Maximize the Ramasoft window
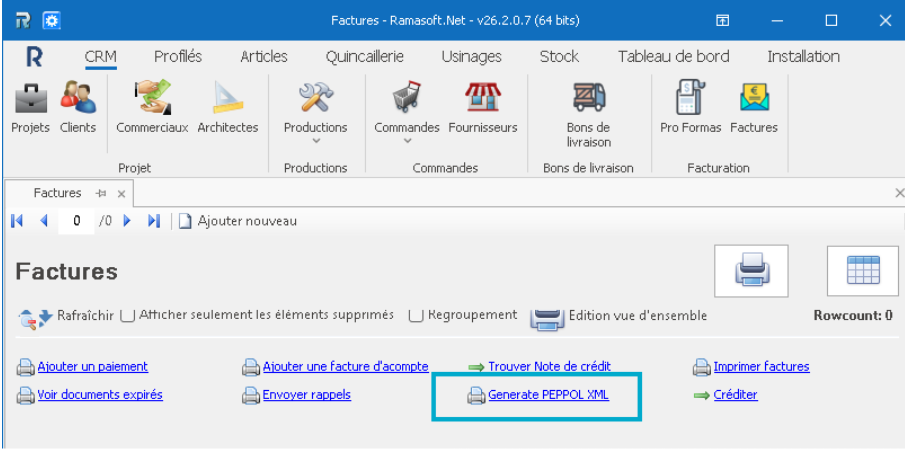Image resolution: width=906 pixels, height=449 pixels. tap(831, 21)
